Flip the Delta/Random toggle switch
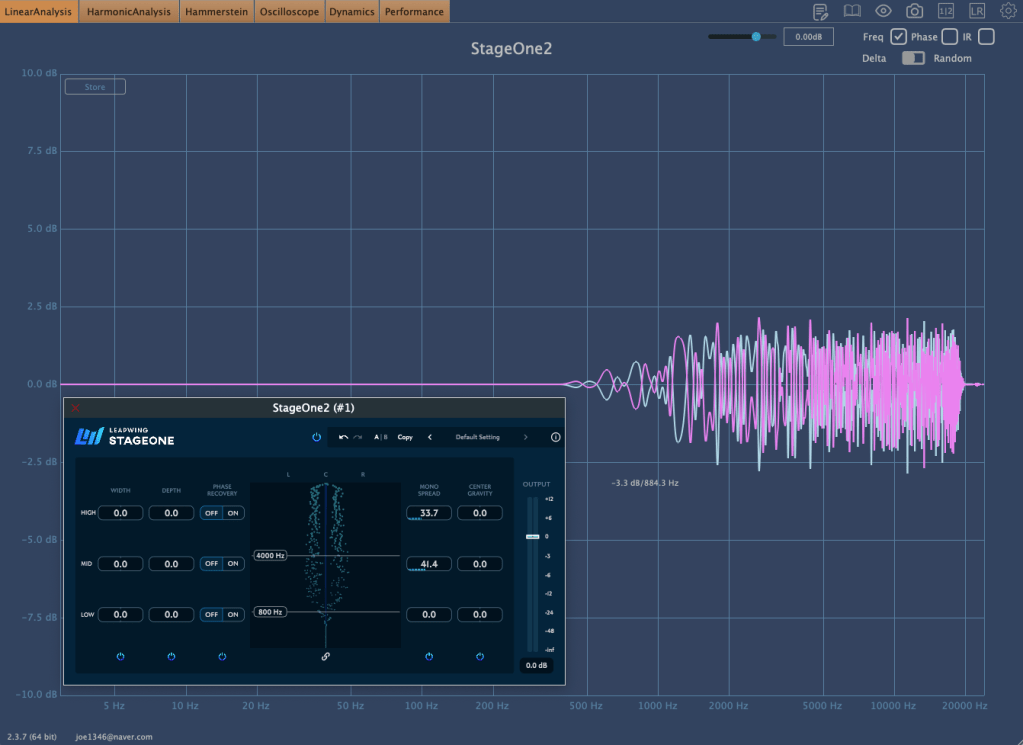Image resolution: width=1023 pixels, height=745 pixels. click(x=913, y=58)
